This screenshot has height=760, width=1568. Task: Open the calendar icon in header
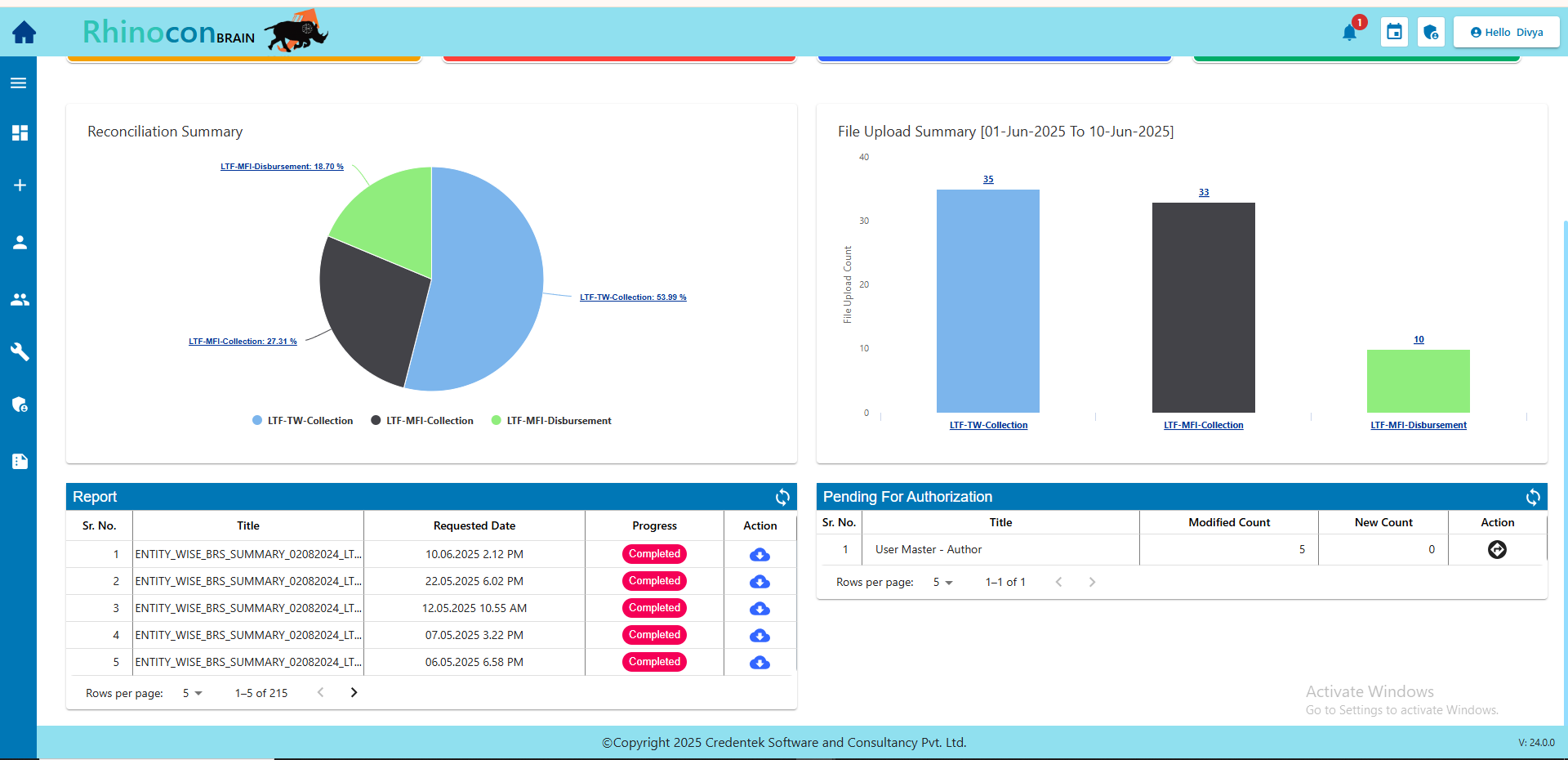tap(1394, 33)
